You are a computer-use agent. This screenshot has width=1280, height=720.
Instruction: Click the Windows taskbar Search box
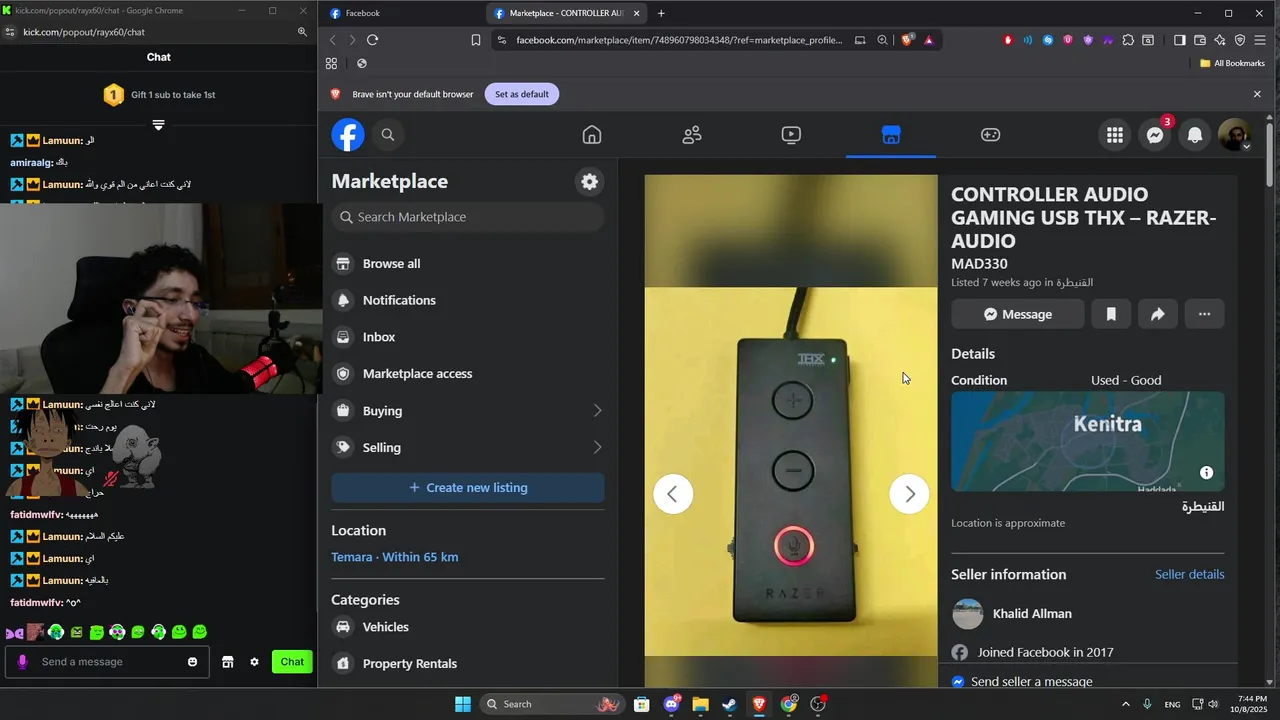552,704
